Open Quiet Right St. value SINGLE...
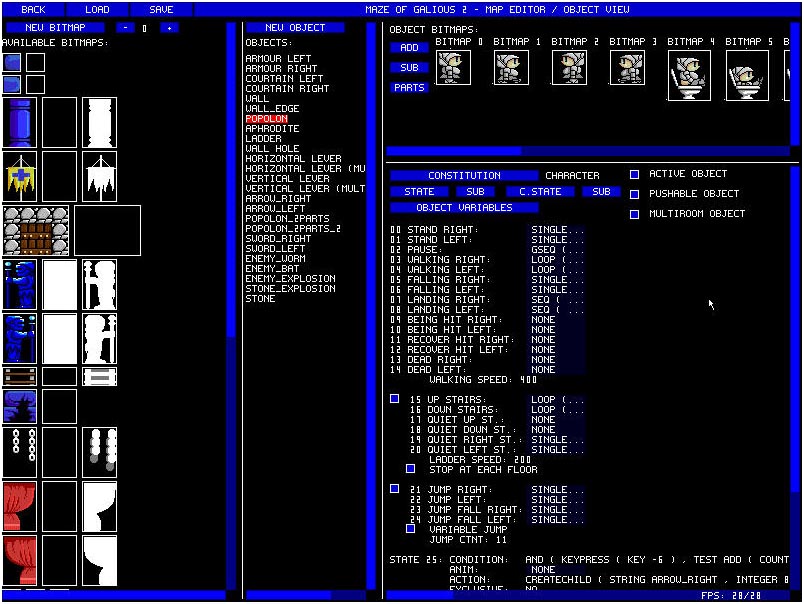Image resolution: width=804 pixels, height=604 pixels. (557, 439)
